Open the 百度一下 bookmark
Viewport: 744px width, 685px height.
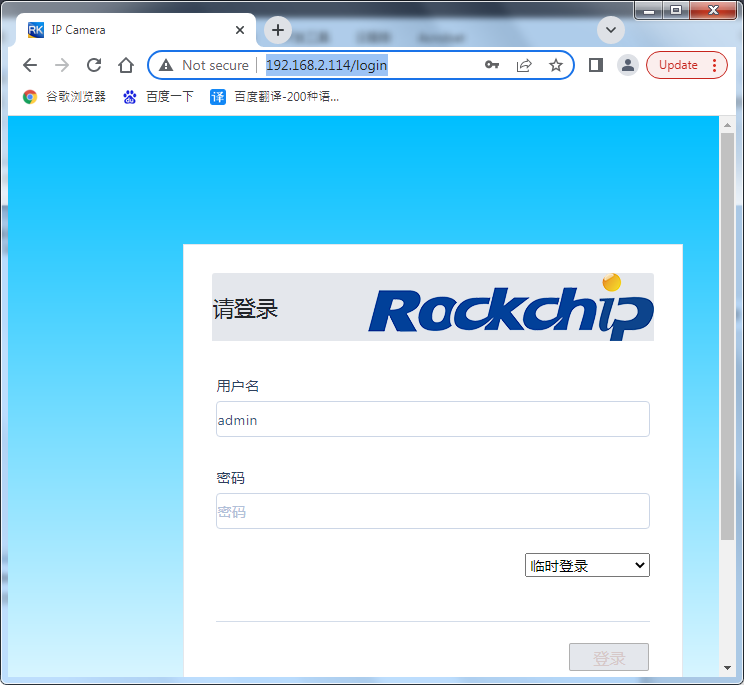click(x=158, y=97)
